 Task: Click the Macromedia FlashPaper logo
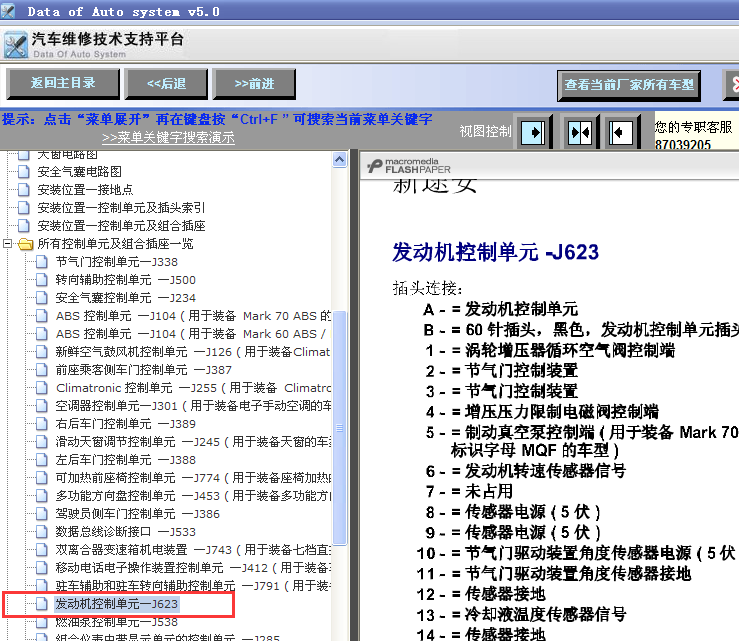pos(409,166)
